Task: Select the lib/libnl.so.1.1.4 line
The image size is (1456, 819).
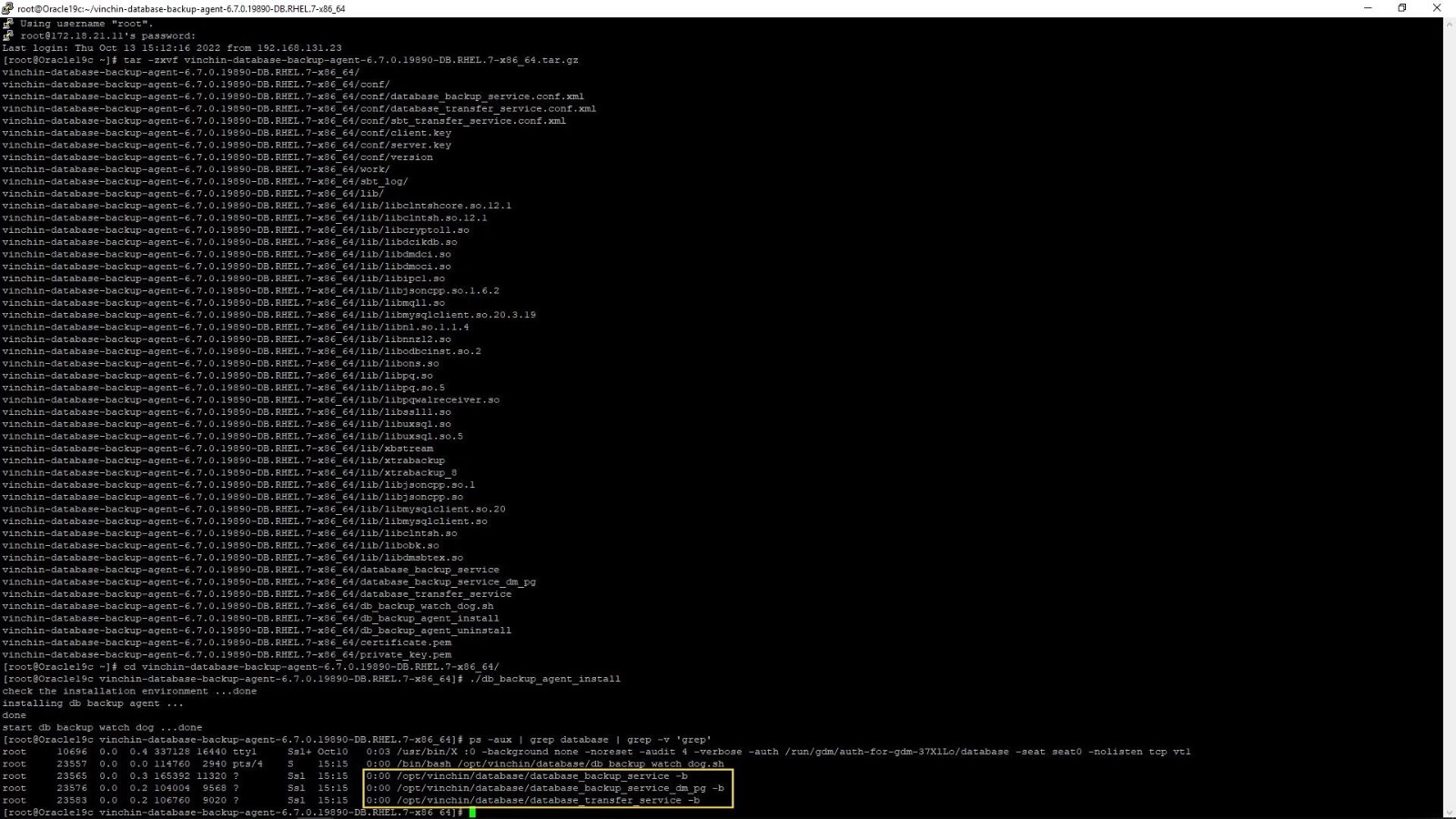Action: [x=236, y=327]
